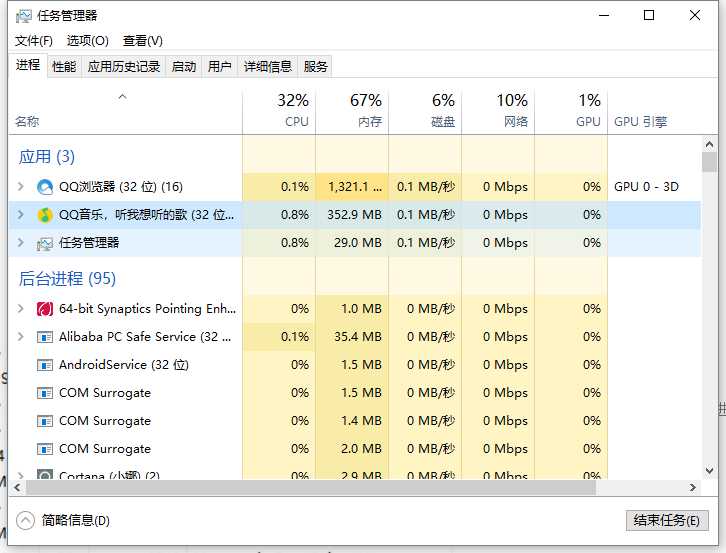Click the 29.0 MB memory value
This screenshot has width=726, height=553.
pyautogui.click(x=358, y=243)
